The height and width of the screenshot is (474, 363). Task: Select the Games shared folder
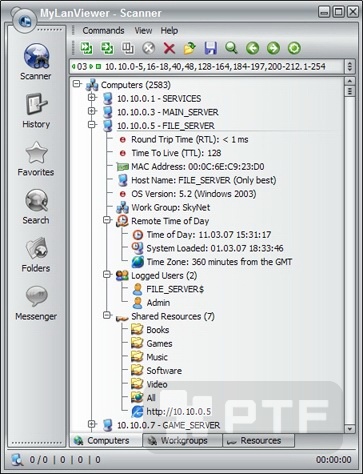click(x=159, y=344)
